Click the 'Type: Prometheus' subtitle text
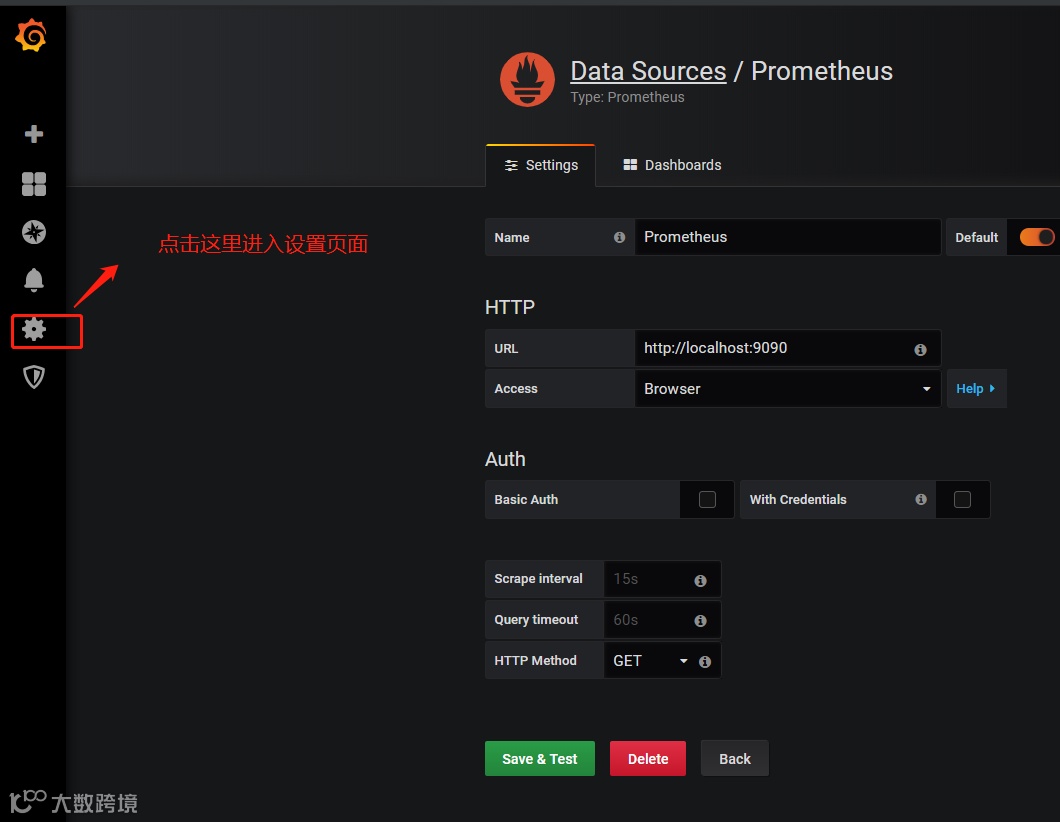 [x=627, y=97]
